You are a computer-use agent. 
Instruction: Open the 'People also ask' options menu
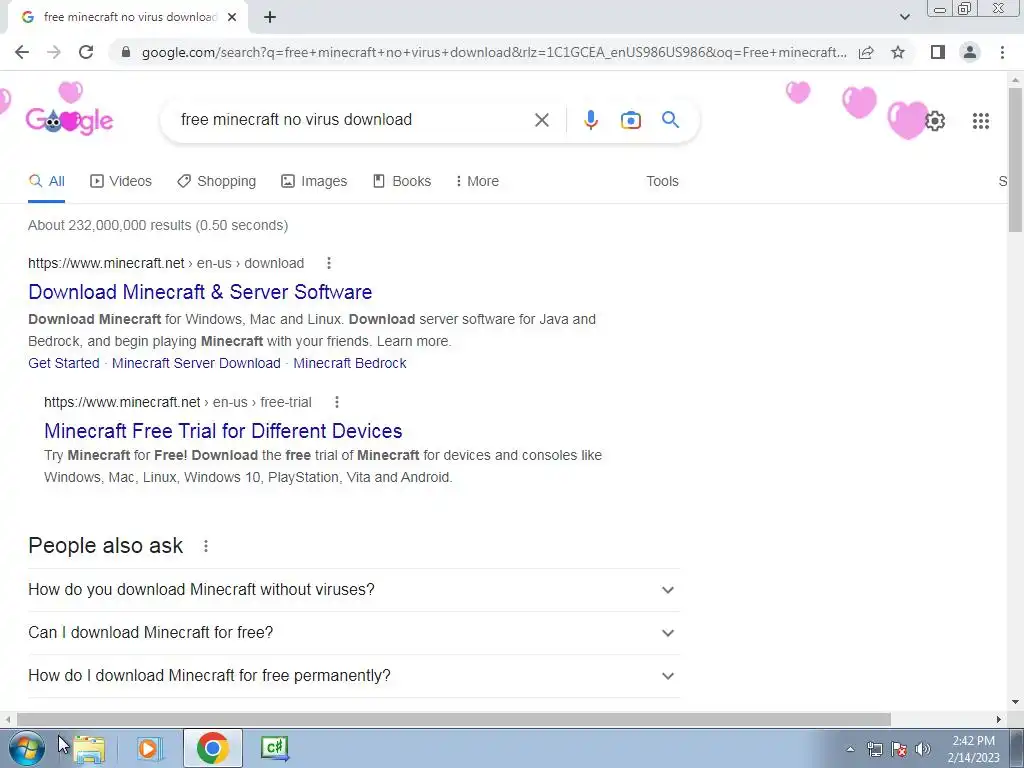click(206, 546)
